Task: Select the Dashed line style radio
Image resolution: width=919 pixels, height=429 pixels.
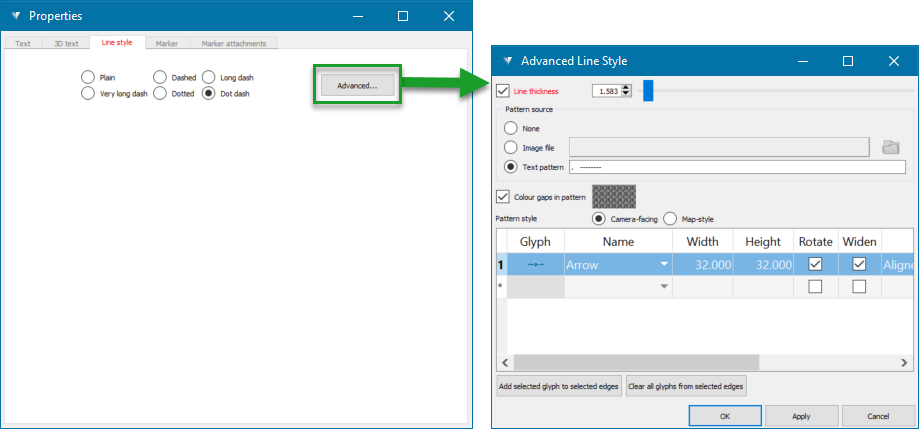Action: 160,77
